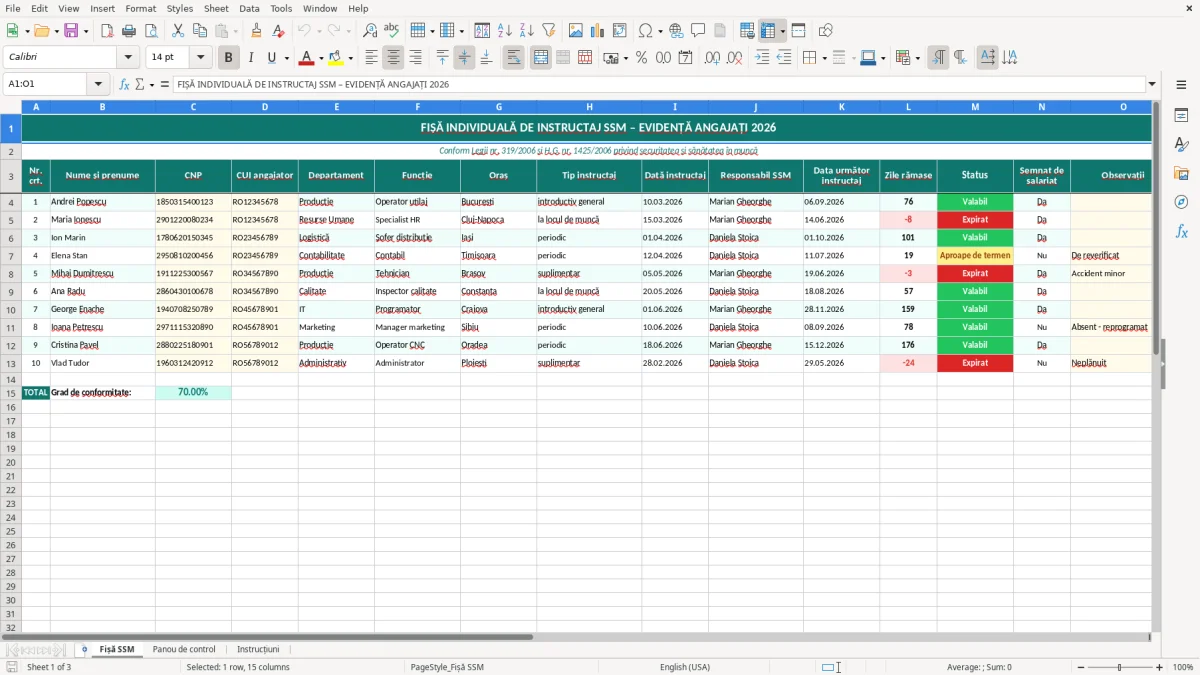Click Sort Ascending icon
The width and height of the screenshot is (1200, 675).
505,31
